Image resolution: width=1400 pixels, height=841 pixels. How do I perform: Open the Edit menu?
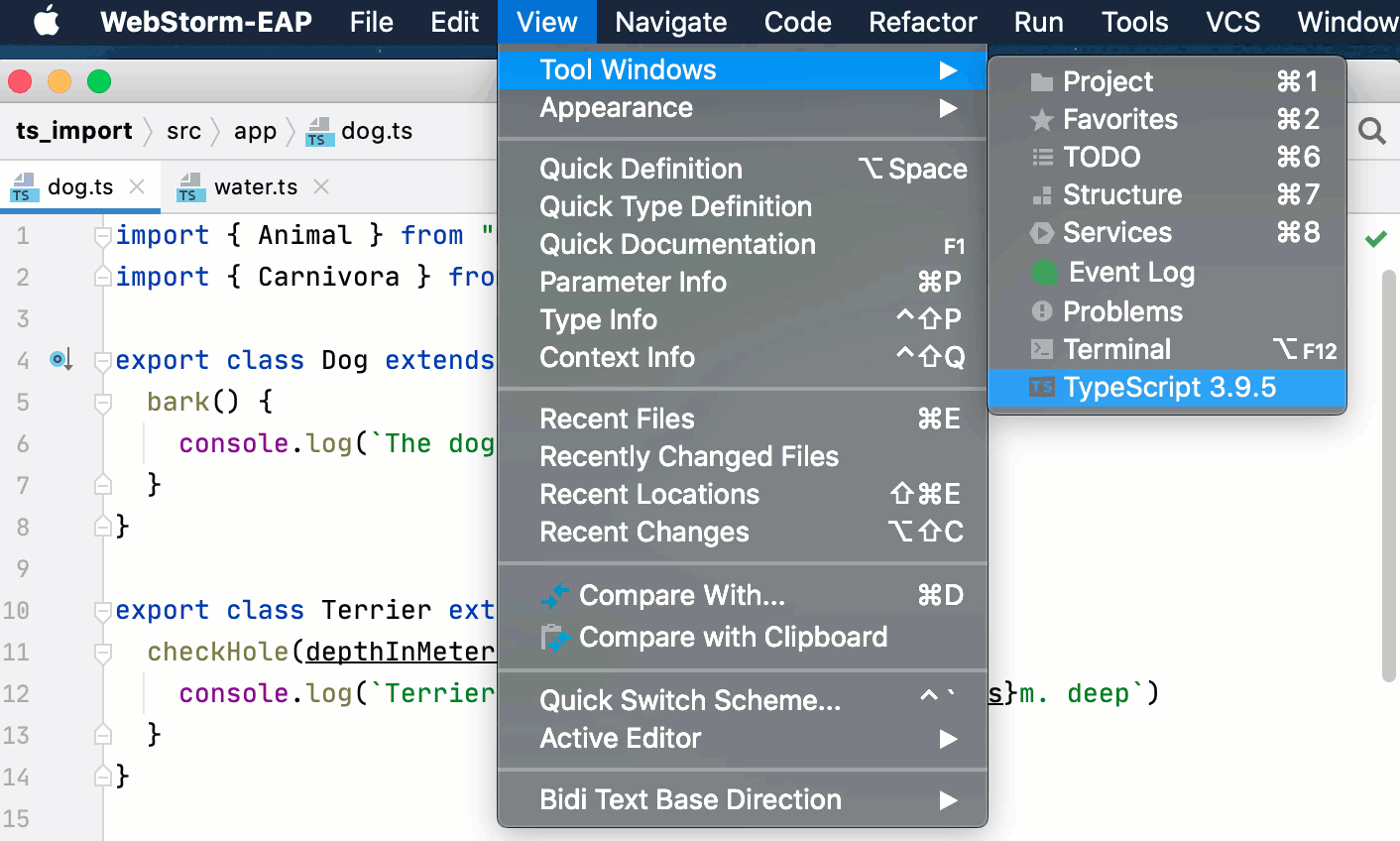(x=455, y=22)
